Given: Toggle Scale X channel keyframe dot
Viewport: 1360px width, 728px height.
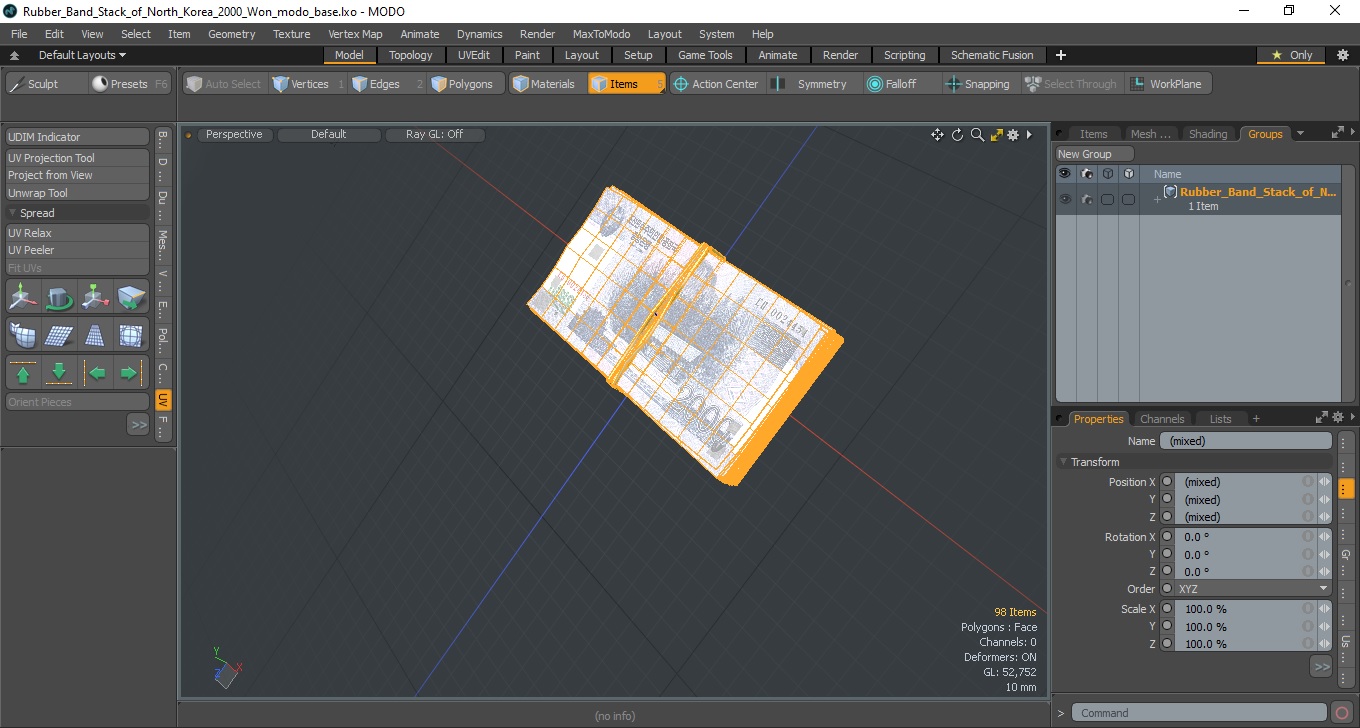Looking at the screenshot, I should click(1167, 609).
